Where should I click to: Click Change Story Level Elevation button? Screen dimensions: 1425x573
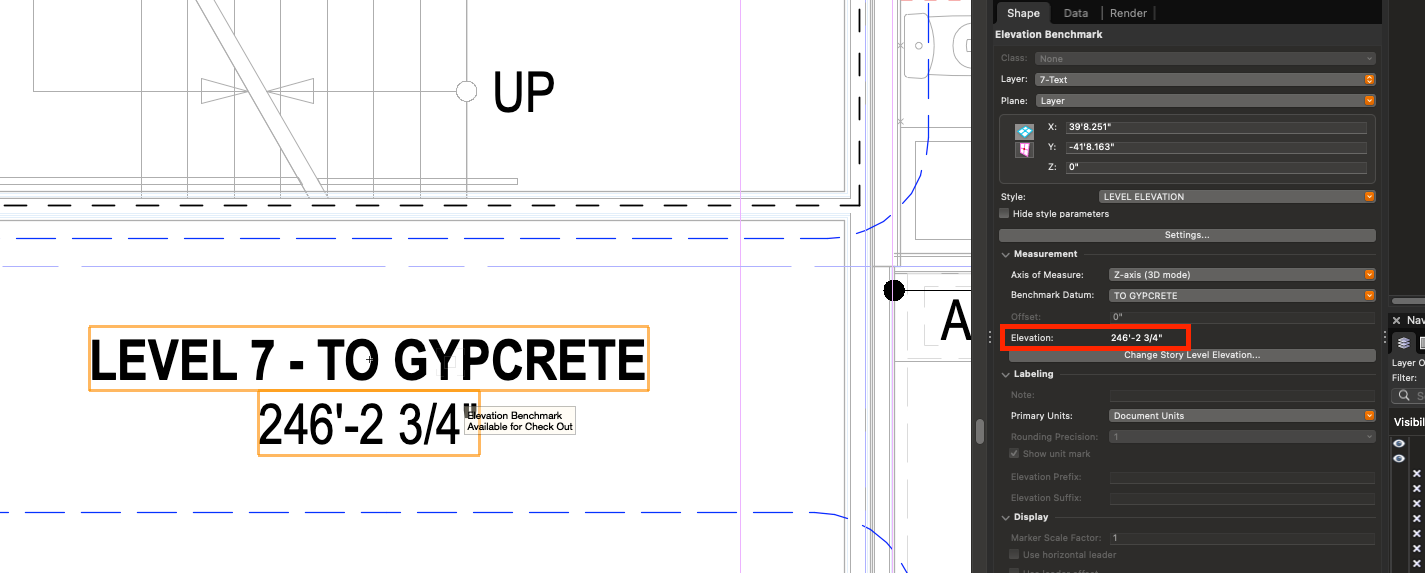click(x=1192, y=355)
